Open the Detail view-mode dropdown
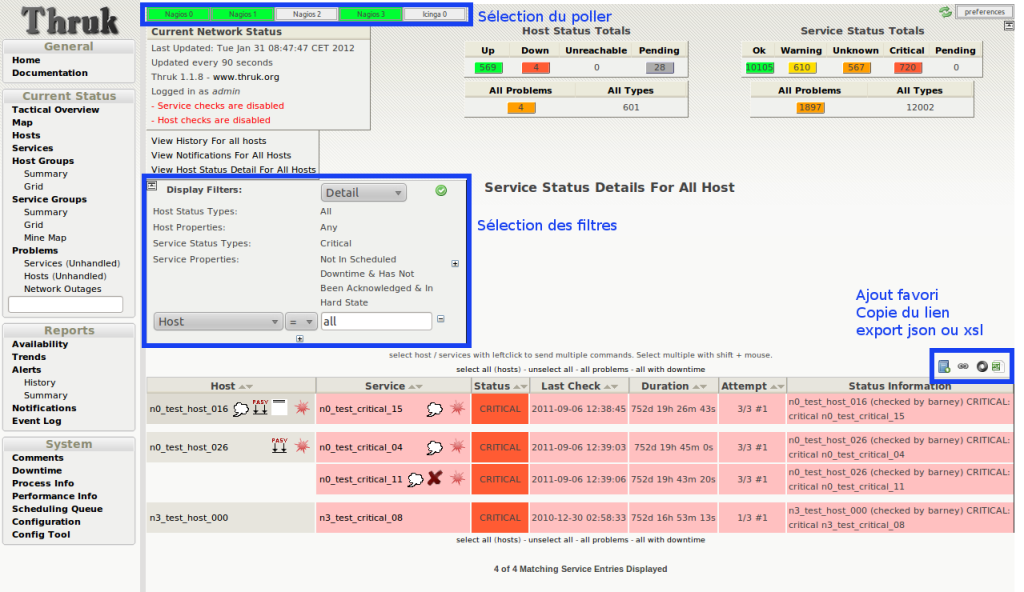This screenshot has height=592, width=1024. 363,193
